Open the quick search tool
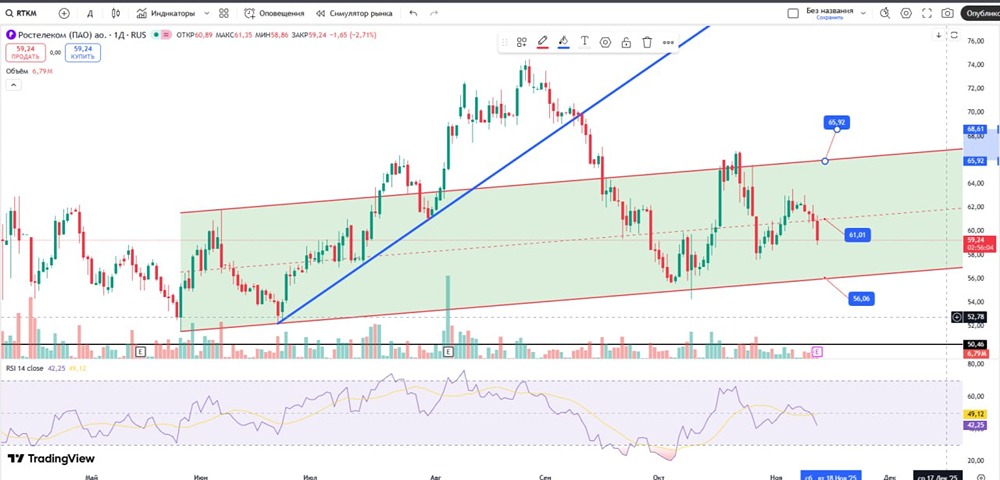The width and height of the screenshot is (1000, 480). tap(885, 13)
